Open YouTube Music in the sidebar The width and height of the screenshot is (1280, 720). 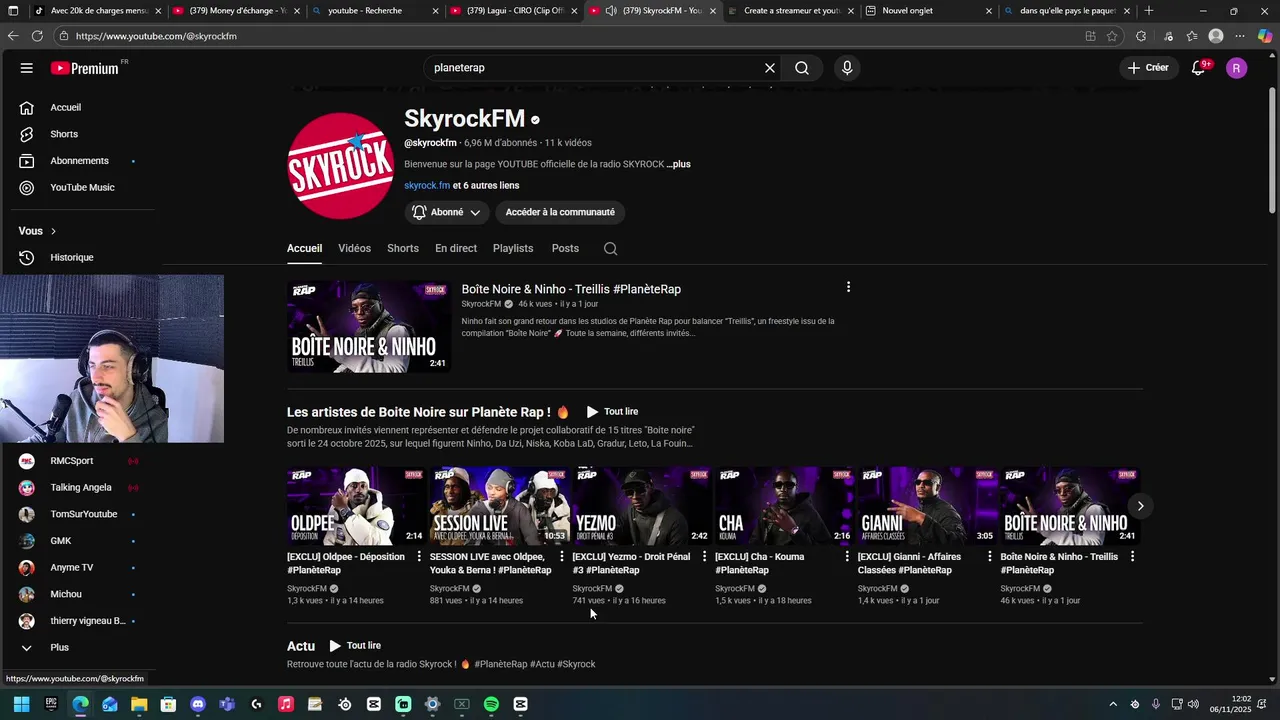(x=80, y=187)
